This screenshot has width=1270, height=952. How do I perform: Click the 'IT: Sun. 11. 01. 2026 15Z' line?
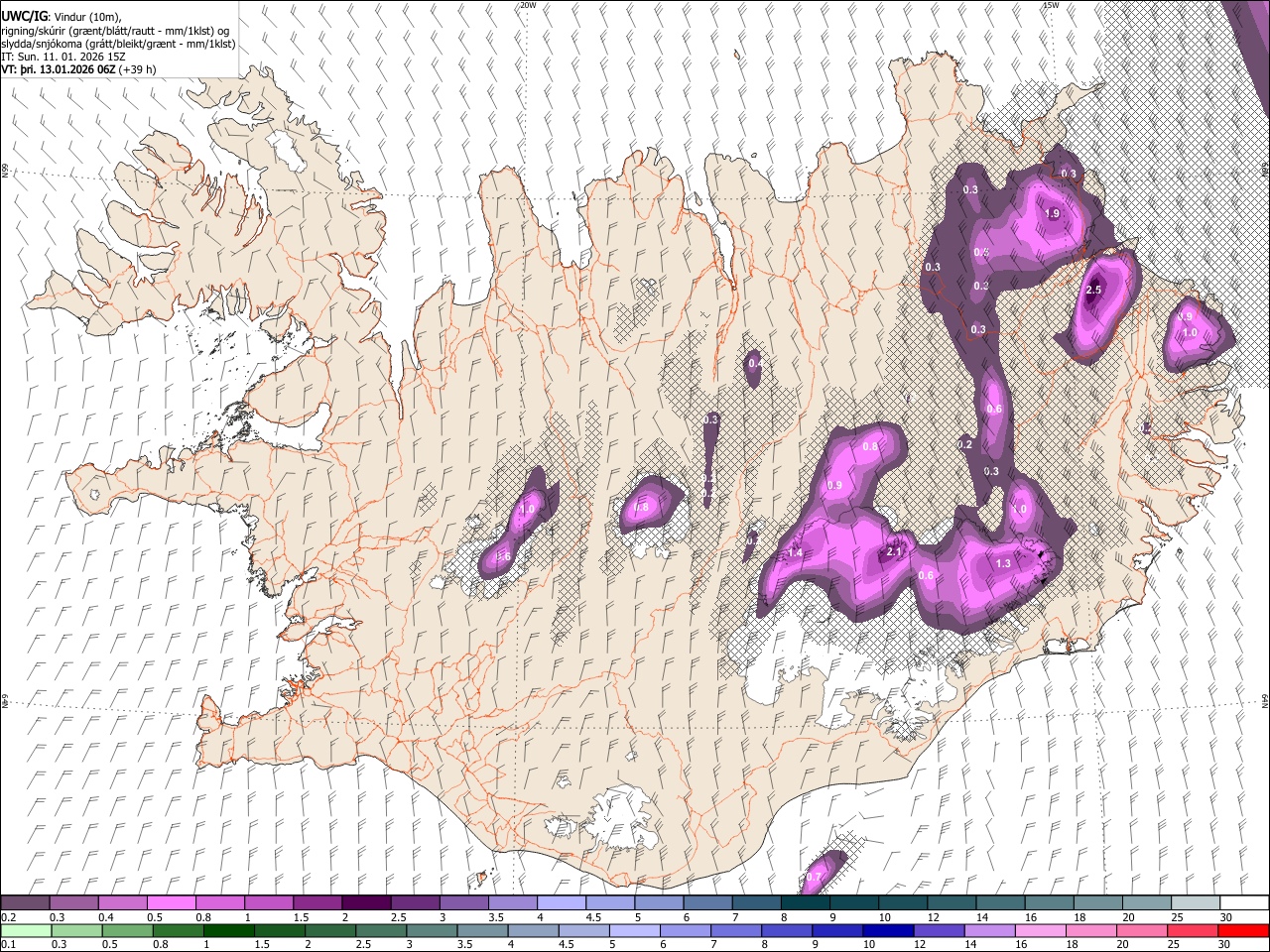[x=63, y=57]
